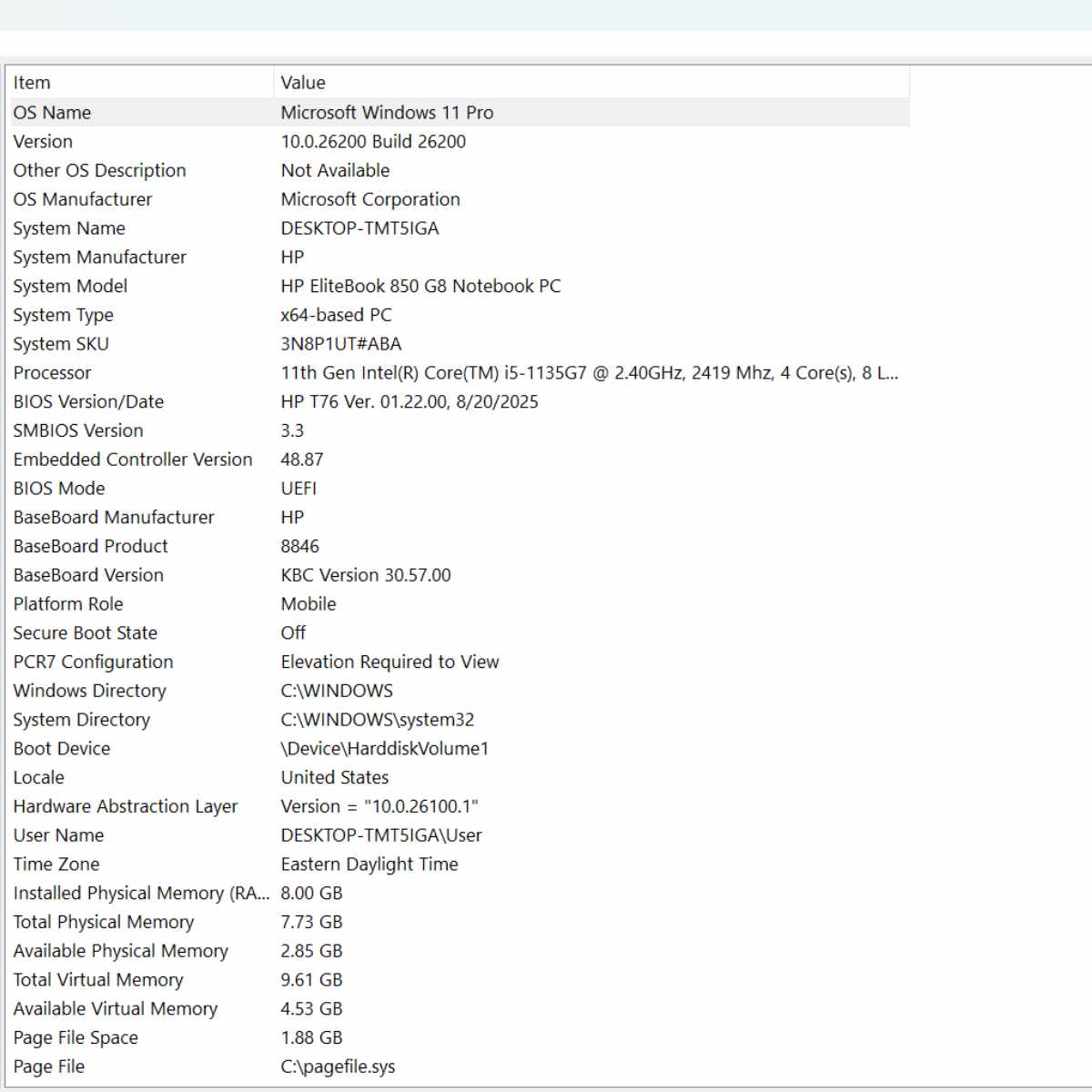Click the 8846 baseboard product value

[x=300, y=546]
